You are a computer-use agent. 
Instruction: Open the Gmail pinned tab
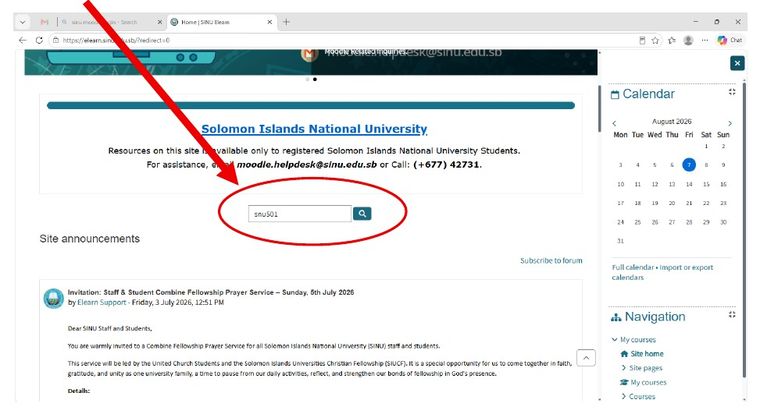45,22
